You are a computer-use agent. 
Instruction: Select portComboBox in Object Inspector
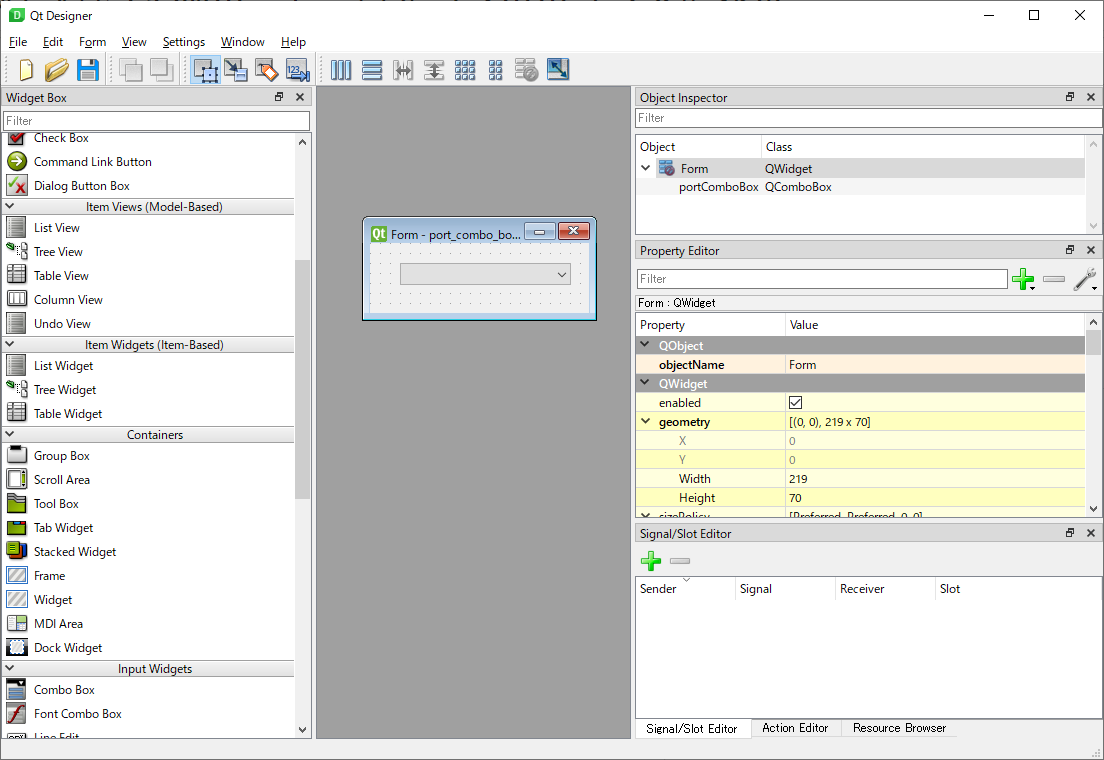coord(718,187)
